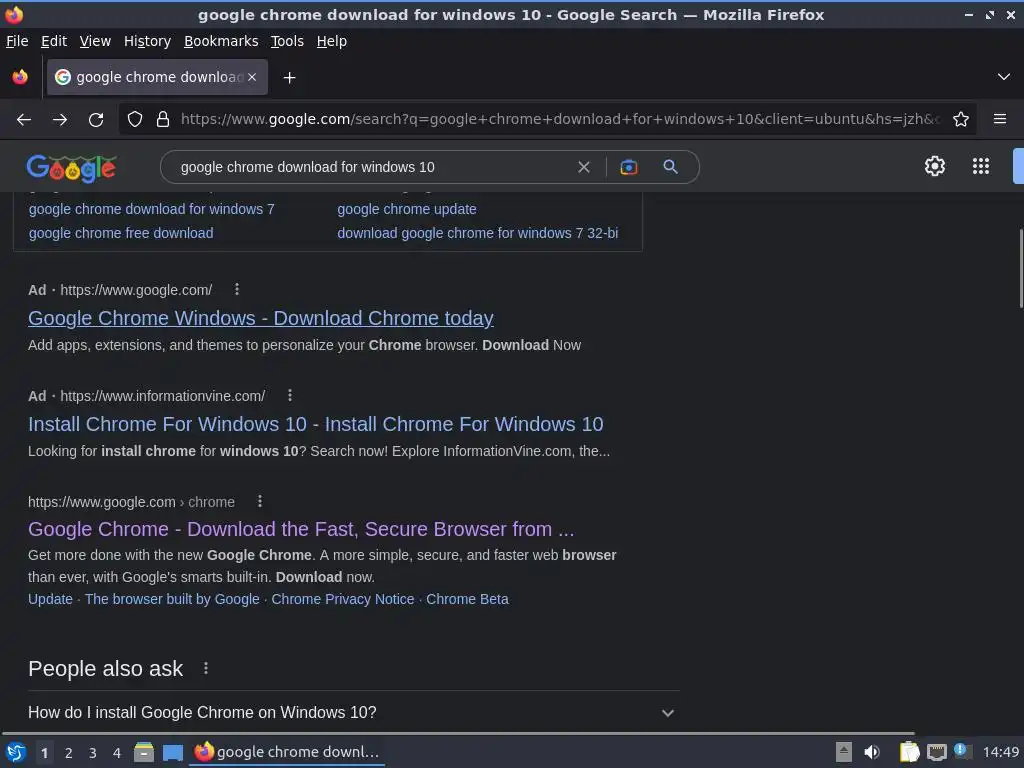Viewport: 1024px width, 768px height.
Task: Open the desktop start menu
Action: point(16,752)
